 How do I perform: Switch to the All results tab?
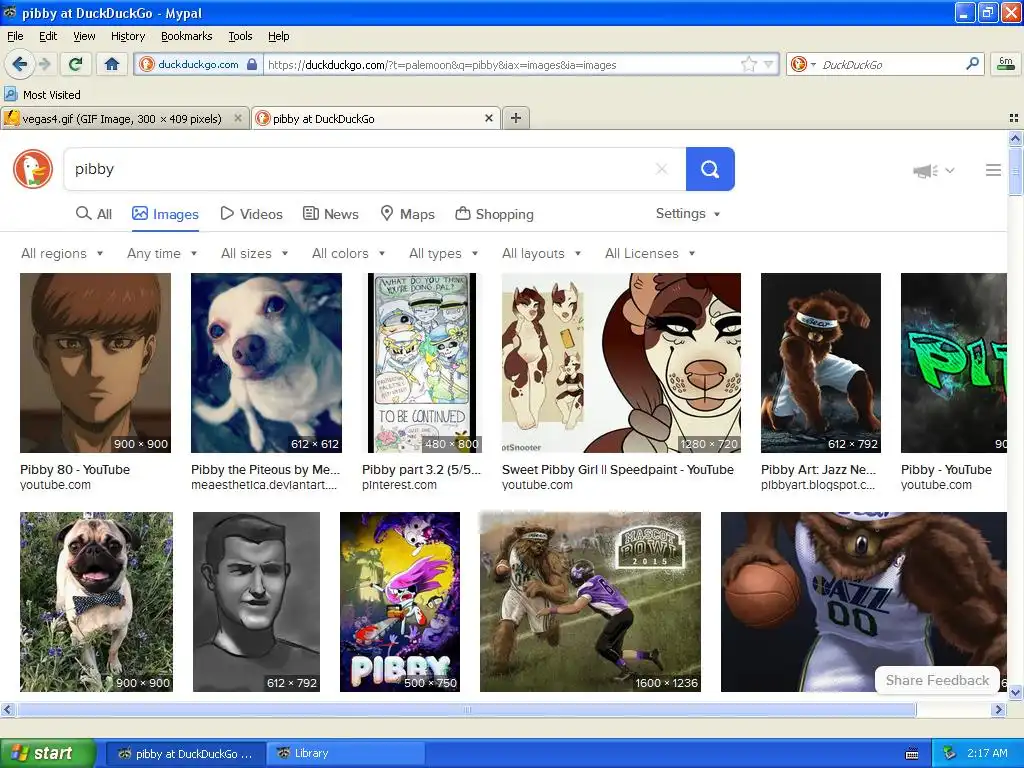point(94,214)
